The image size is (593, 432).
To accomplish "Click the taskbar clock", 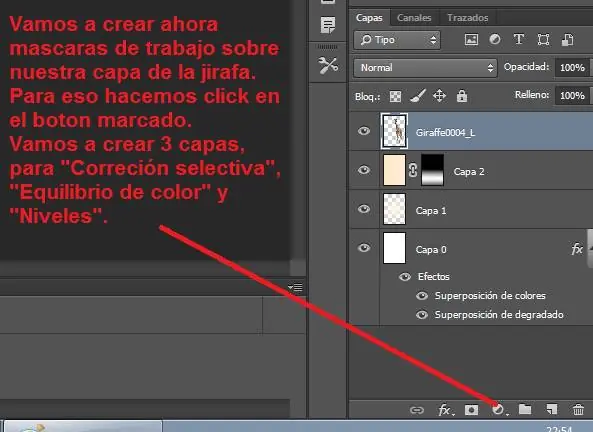I will pyautogui.click(x=559, y=429).
